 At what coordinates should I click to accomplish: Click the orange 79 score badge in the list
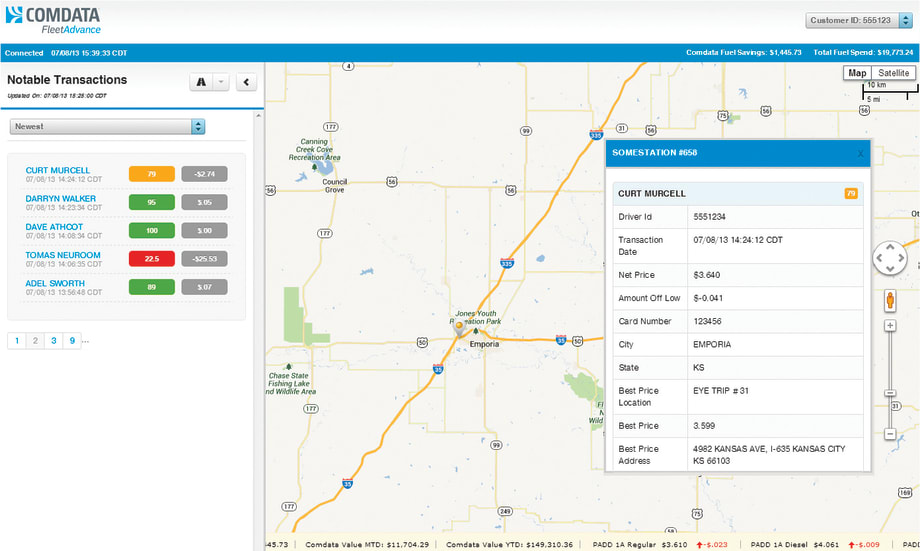pyautogui.click(x=151, y=174)
